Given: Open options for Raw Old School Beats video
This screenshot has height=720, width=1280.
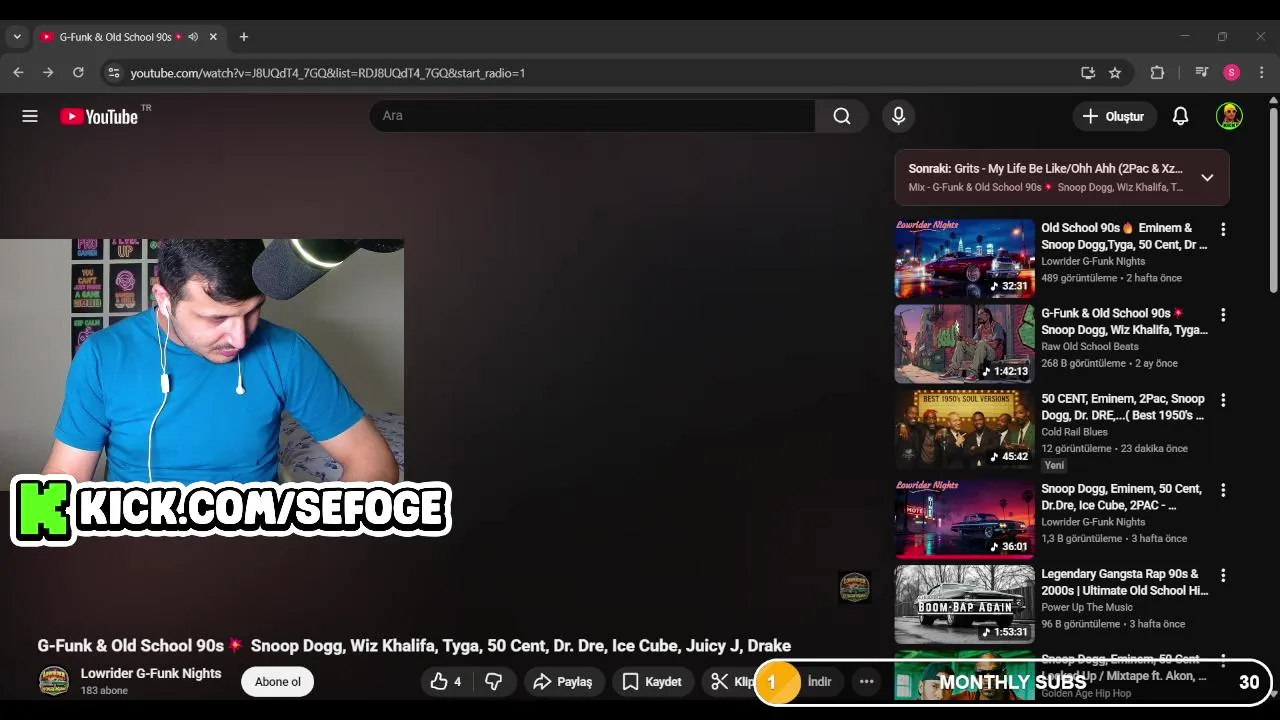Looking at the screenshot, I should (x=1222, y=315).
